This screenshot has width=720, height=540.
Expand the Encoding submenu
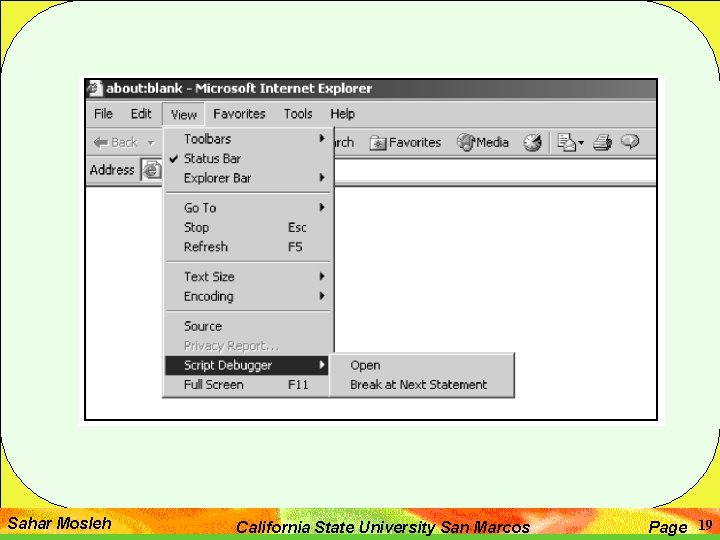(248, 296)
